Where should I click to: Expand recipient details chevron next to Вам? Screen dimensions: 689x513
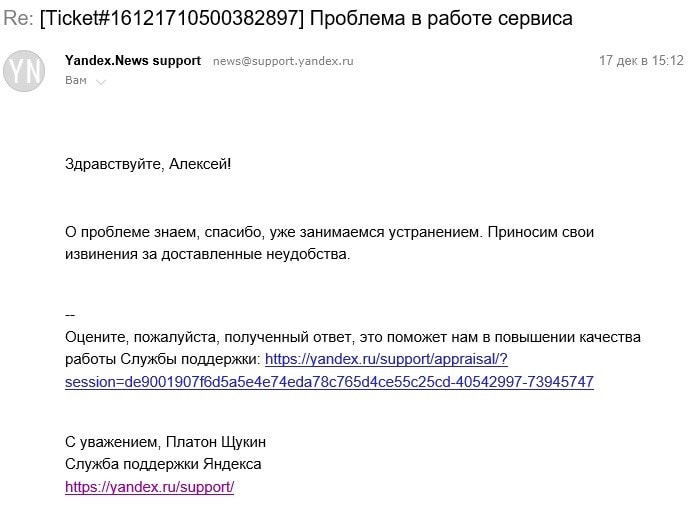pos(101,81)
